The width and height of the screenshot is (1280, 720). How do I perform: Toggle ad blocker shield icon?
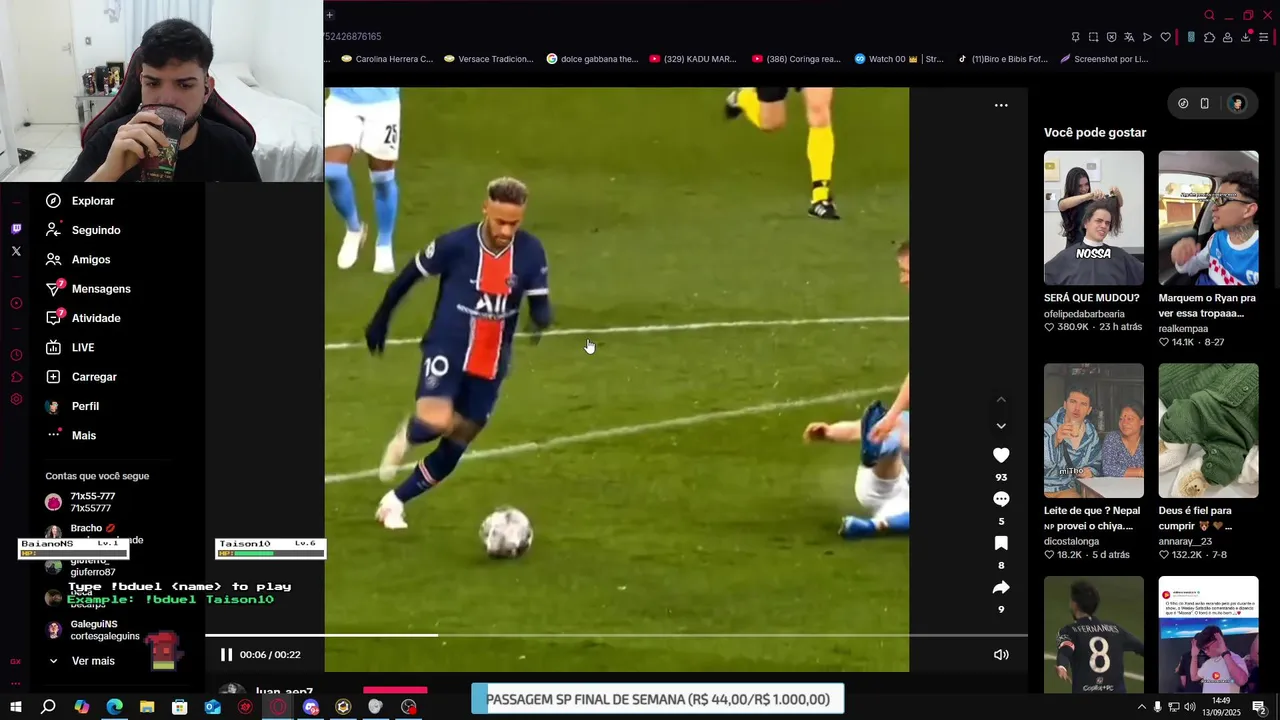pyautogui.click(x=1111, y=37)
